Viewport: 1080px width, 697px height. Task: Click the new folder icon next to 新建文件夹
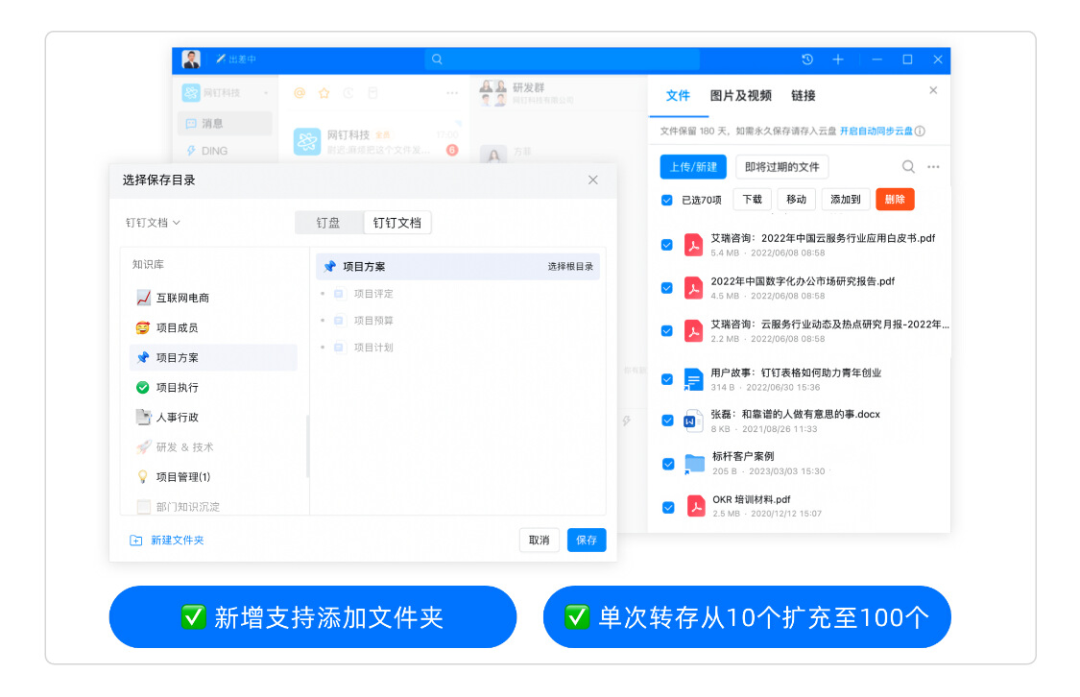tap(136, 540)
